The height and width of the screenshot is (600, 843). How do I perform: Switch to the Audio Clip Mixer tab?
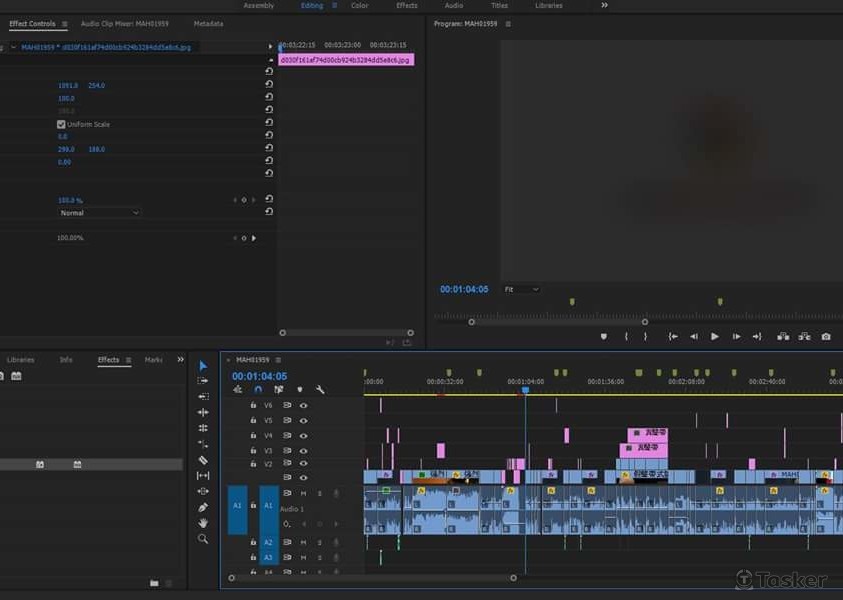(x=110, y=23)
